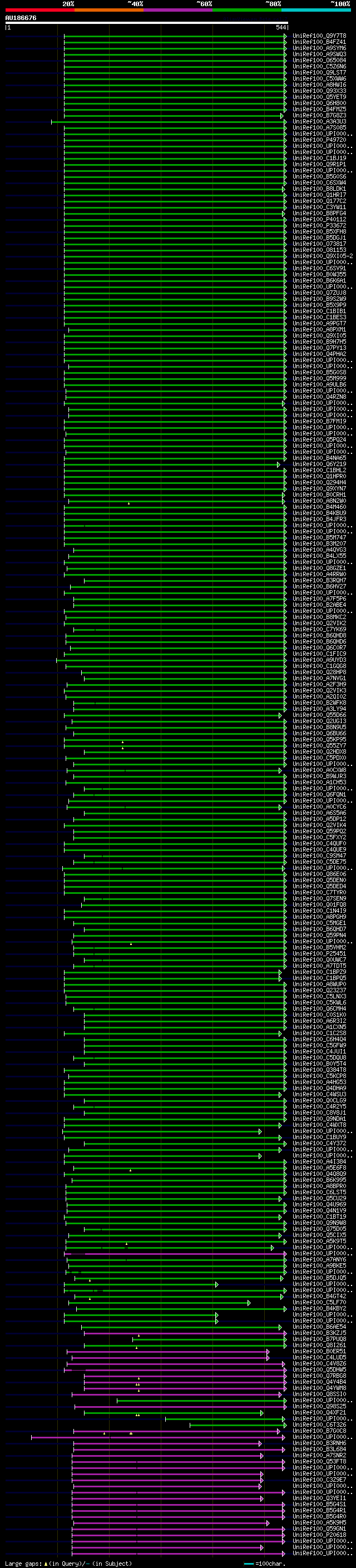Click the green ~80% legend color segment
The width and height of the screenshot is (356, 1568).
point(247,10)
